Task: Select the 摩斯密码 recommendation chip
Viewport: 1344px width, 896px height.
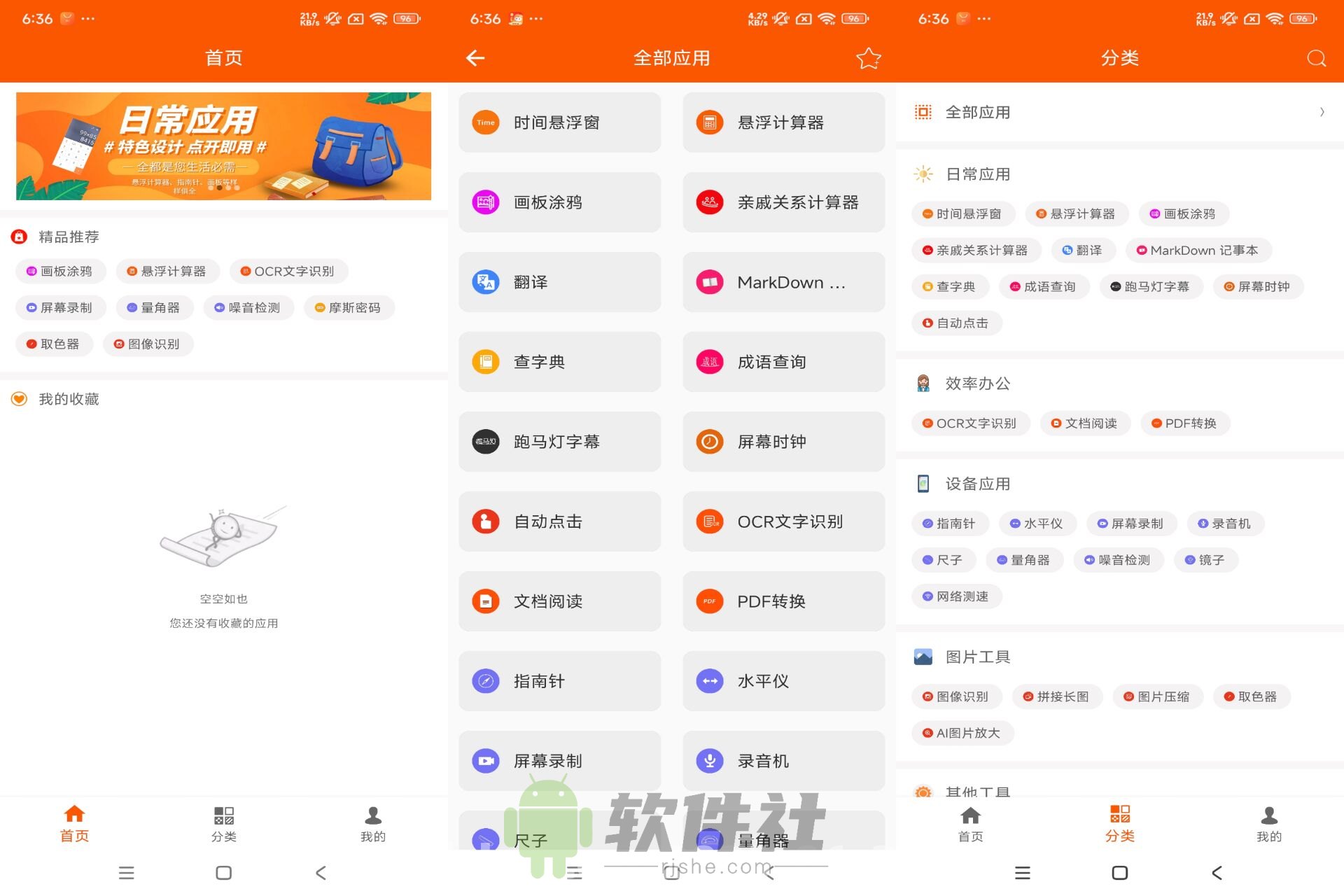Action: (x=349, y=307)
